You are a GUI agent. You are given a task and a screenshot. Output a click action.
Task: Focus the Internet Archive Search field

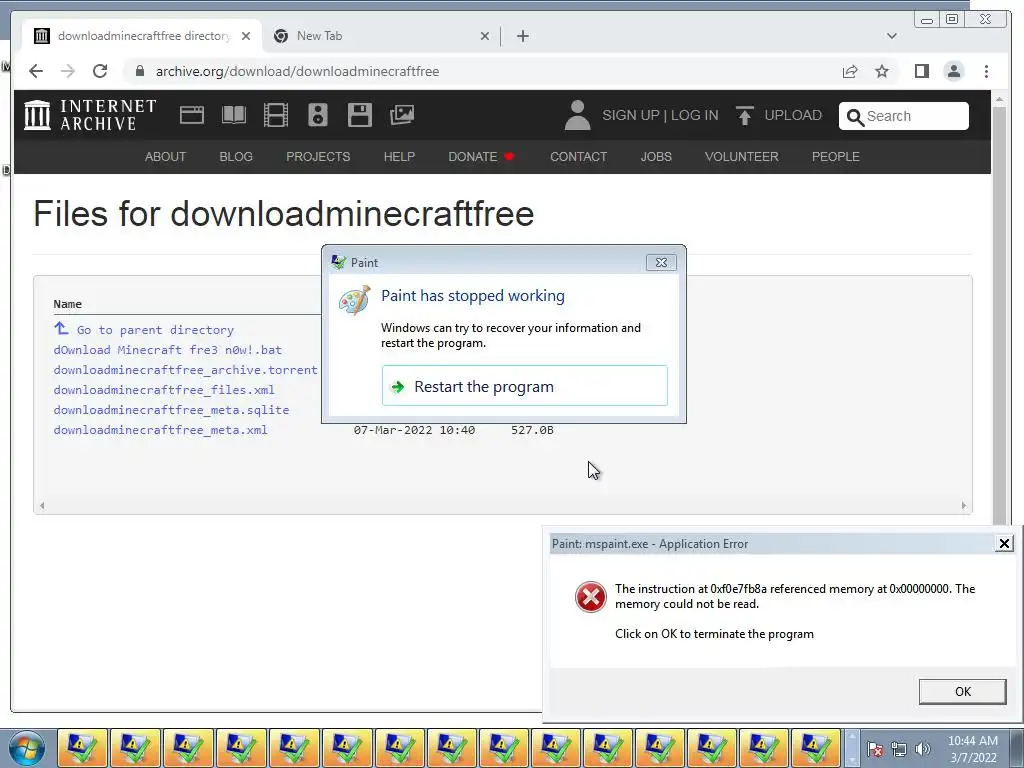[x=904, y=116]
